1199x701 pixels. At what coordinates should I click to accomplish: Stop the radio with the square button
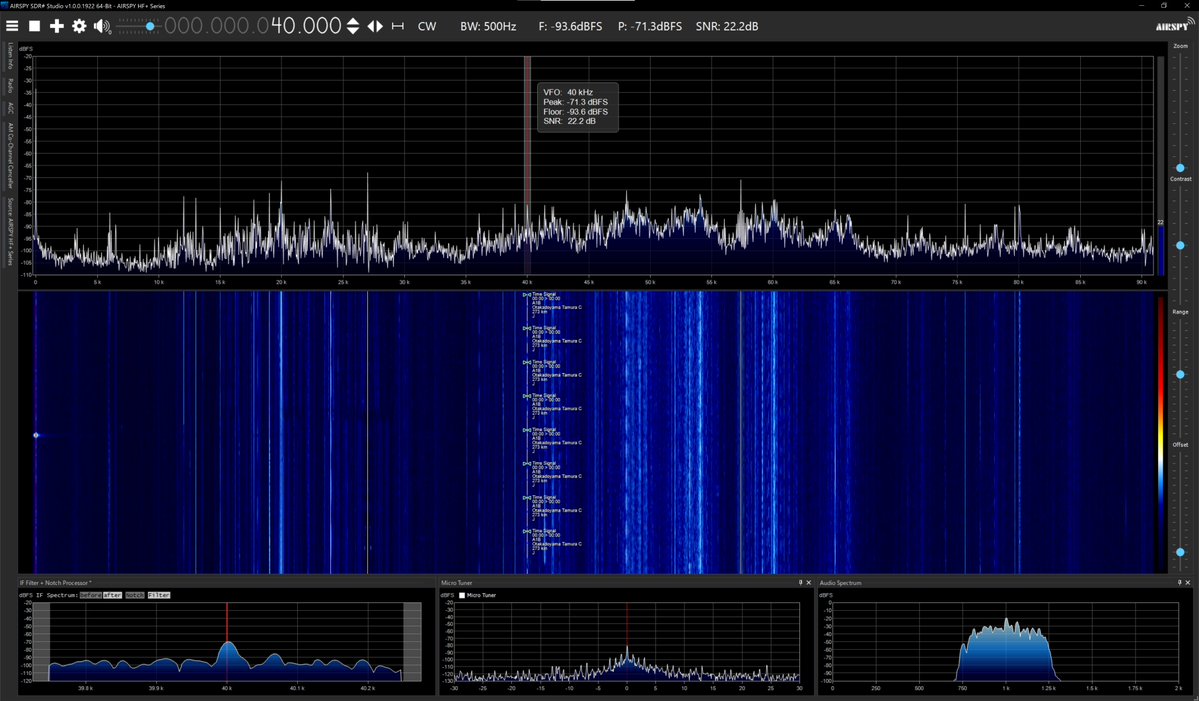[34, 26]
